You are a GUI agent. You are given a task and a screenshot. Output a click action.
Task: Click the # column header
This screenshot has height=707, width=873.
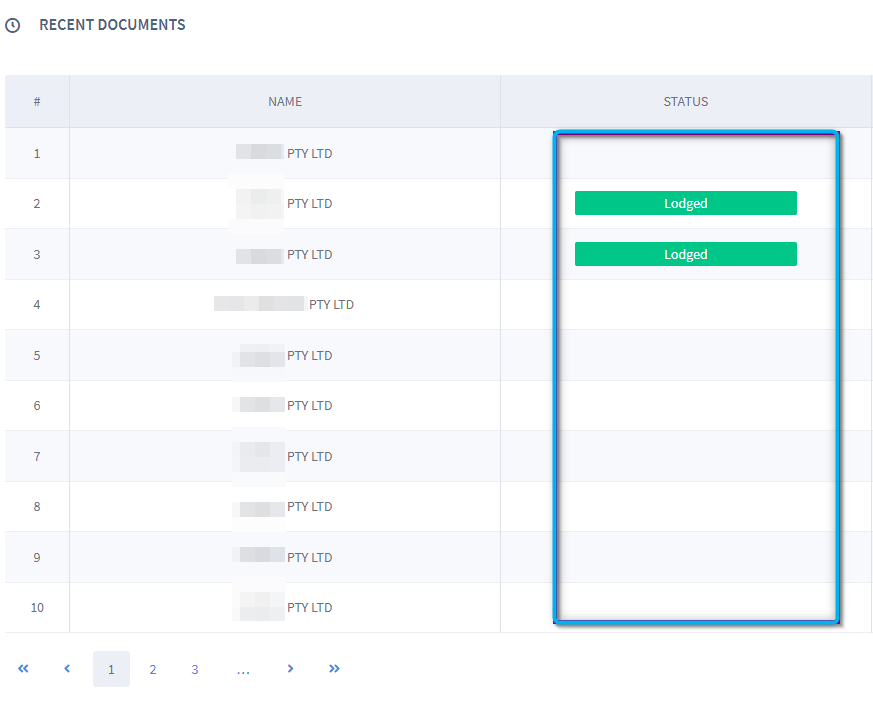[37, 102]
